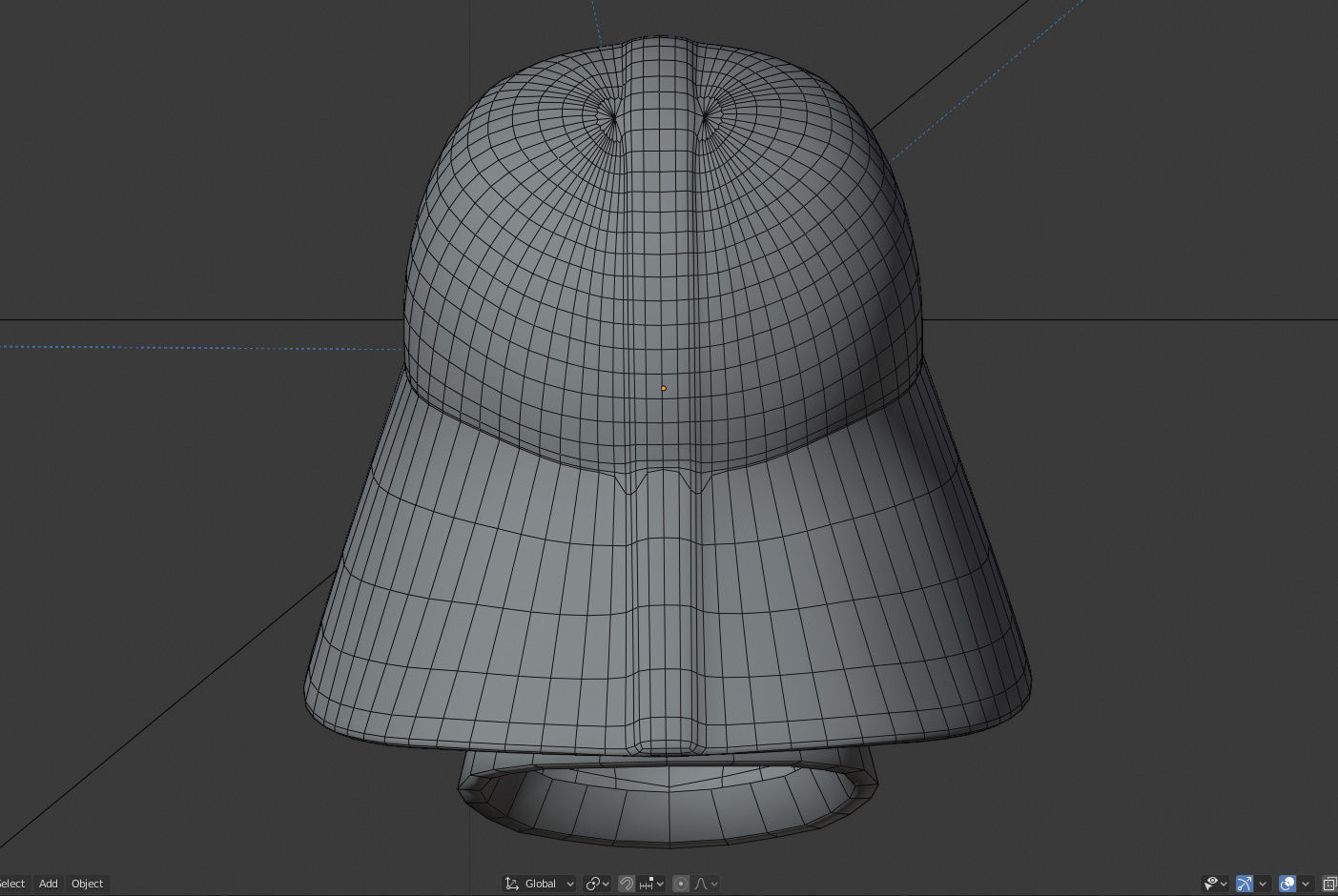Toggle X-ray mode icon
The width and height of the screenshot is (1338, 896).
pyautogui.click(x=1329, y=884)
